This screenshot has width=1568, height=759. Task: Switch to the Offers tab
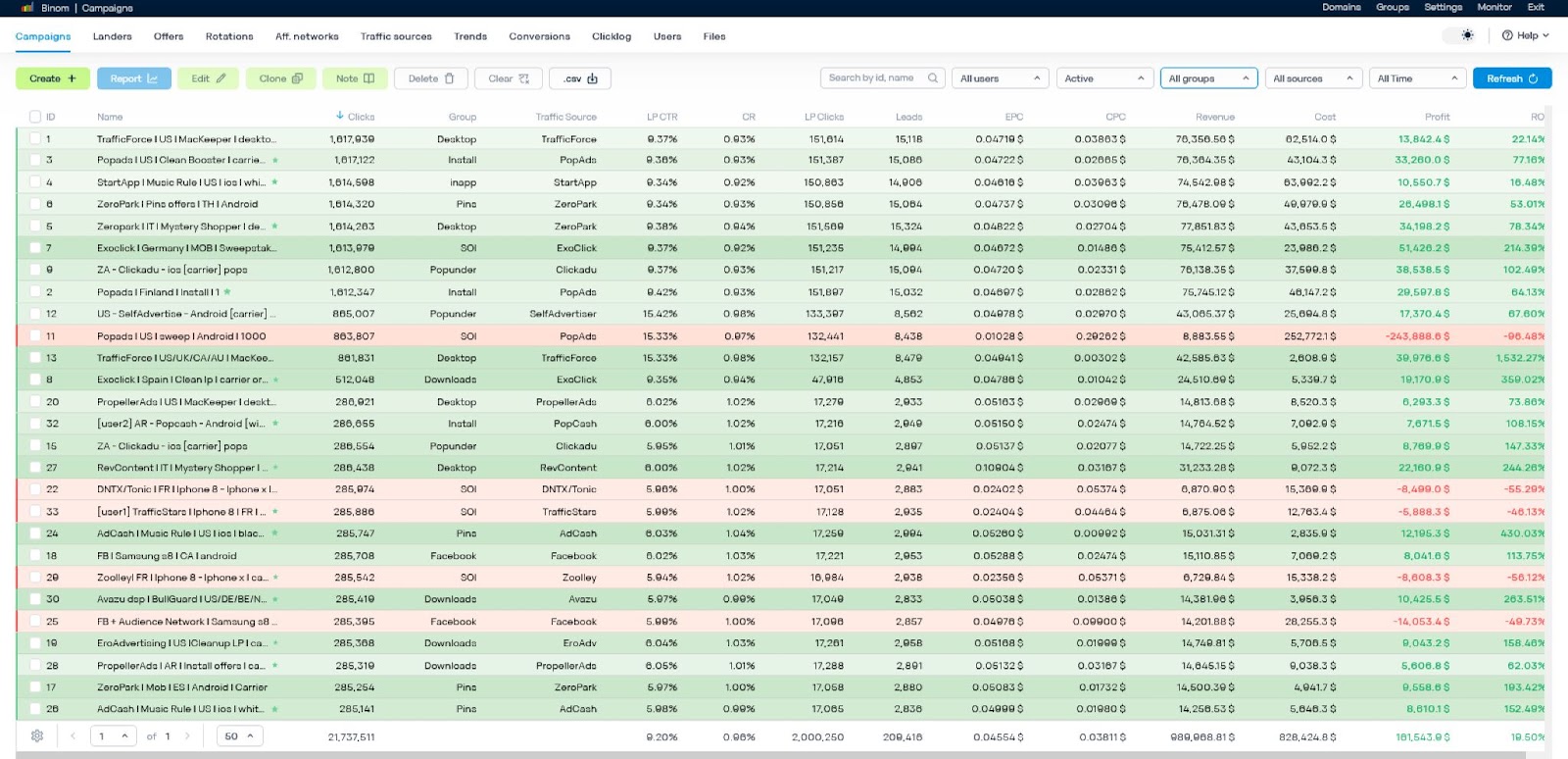point(169,36)
